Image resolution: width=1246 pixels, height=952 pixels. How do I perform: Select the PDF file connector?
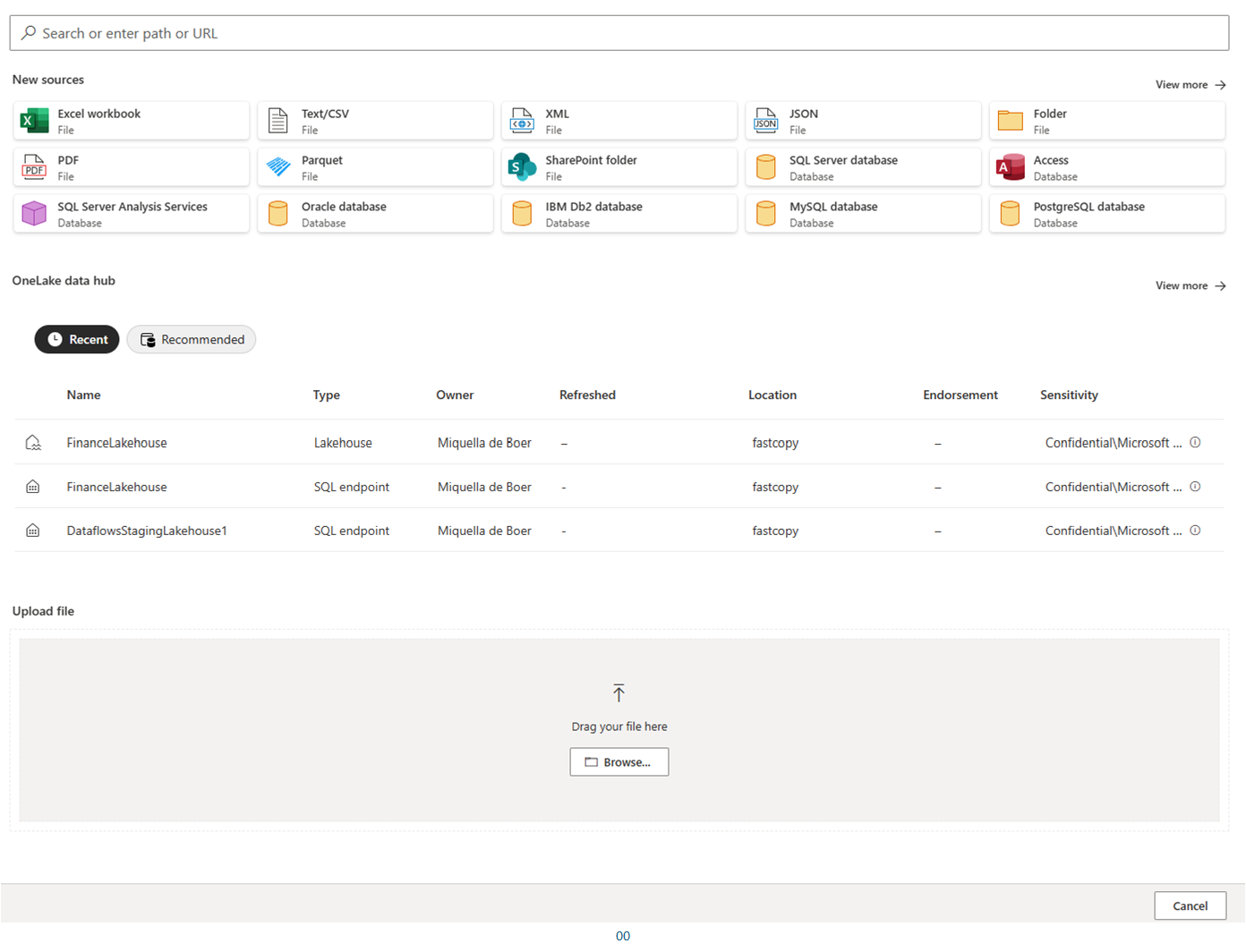coord(131,167)
